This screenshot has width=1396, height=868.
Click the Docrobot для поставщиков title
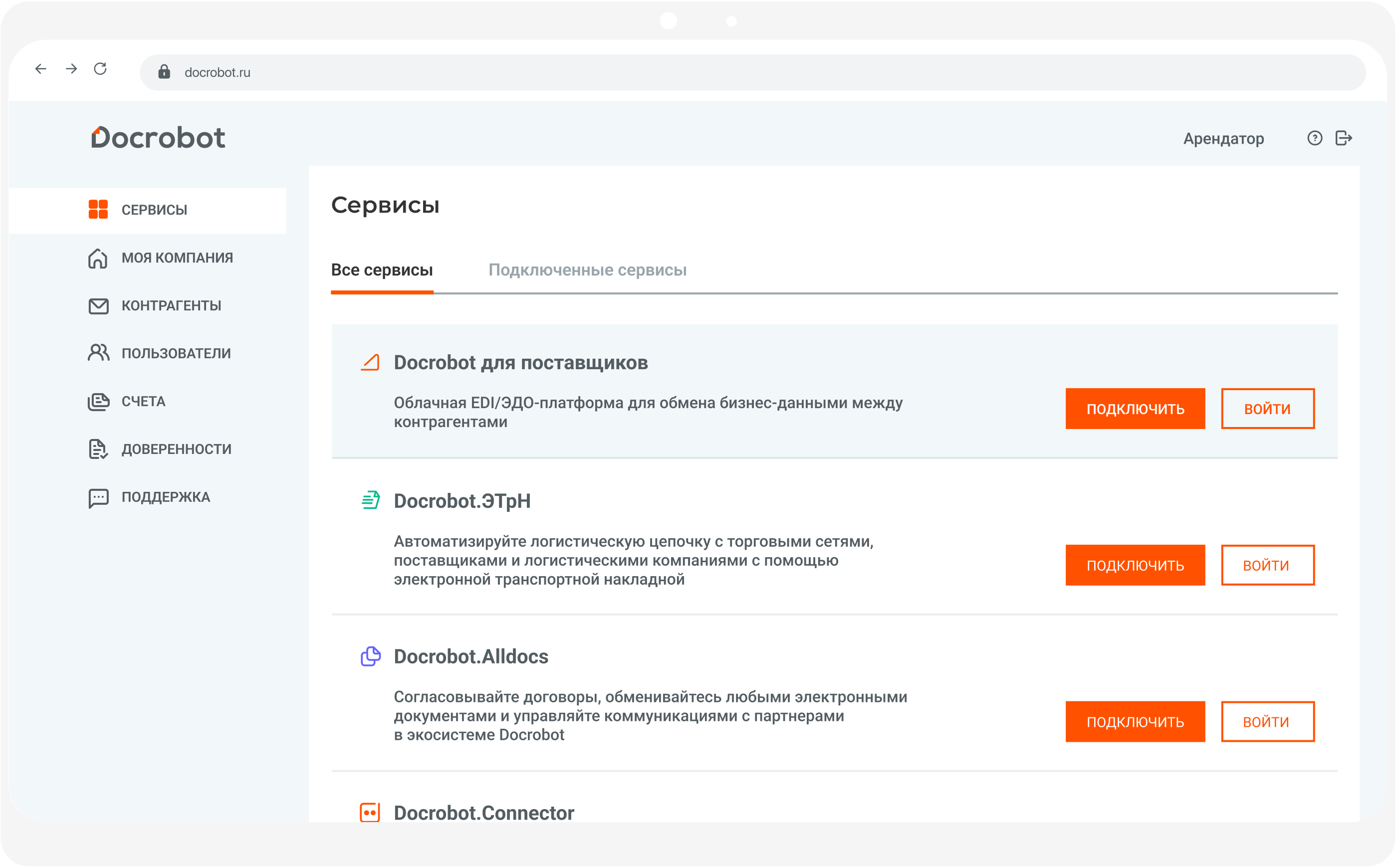click(x=520, y=363)
